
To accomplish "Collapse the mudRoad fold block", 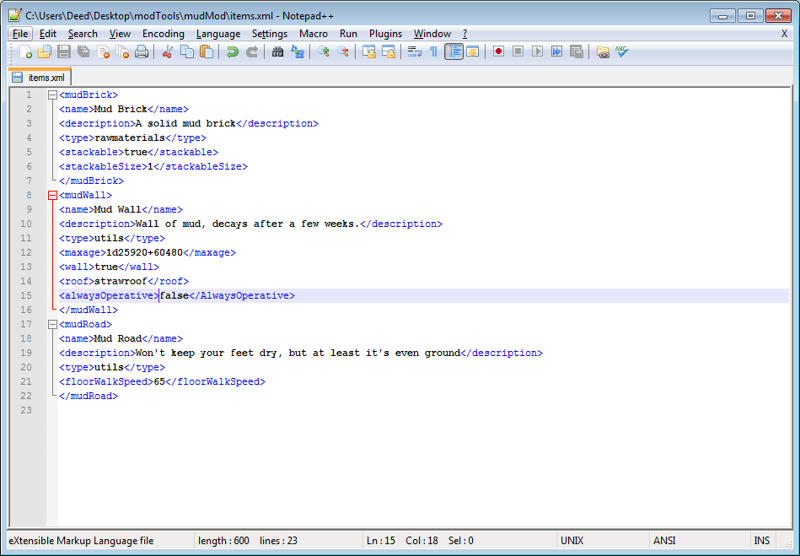I will (x=52, y=324).
